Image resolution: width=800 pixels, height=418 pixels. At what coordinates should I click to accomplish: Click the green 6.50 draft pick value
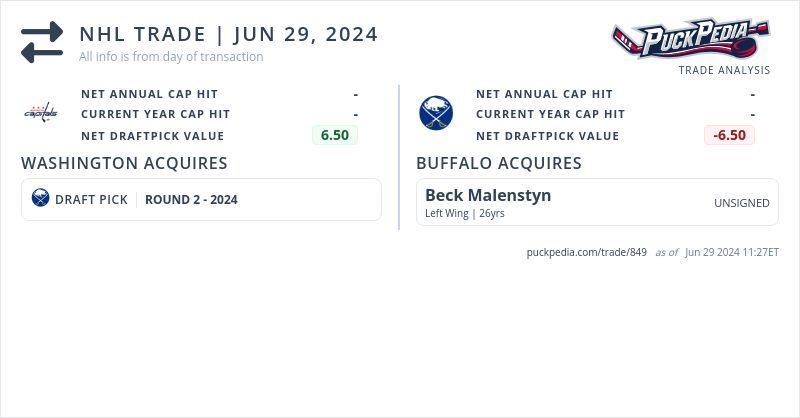point(334,135)
